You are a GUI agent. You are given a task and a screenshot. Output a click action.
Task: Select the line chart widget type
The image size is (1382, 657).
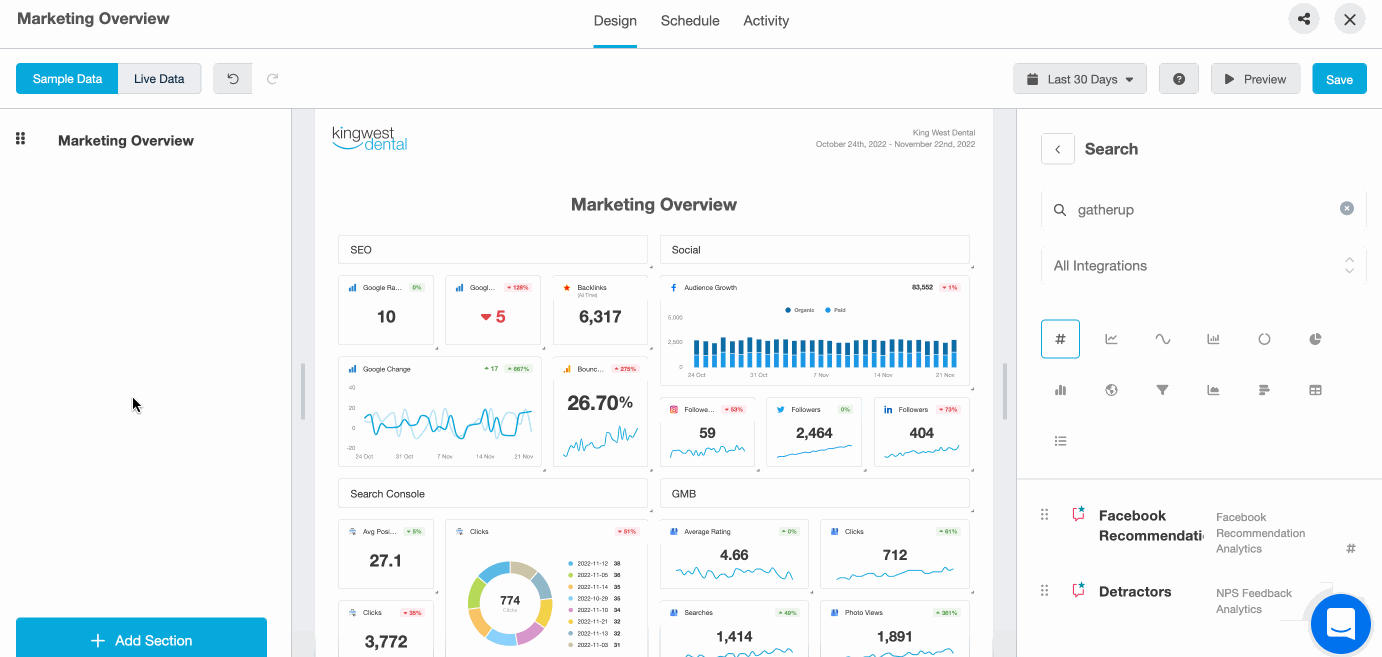pyautogui.click(x=1111, y=339)
